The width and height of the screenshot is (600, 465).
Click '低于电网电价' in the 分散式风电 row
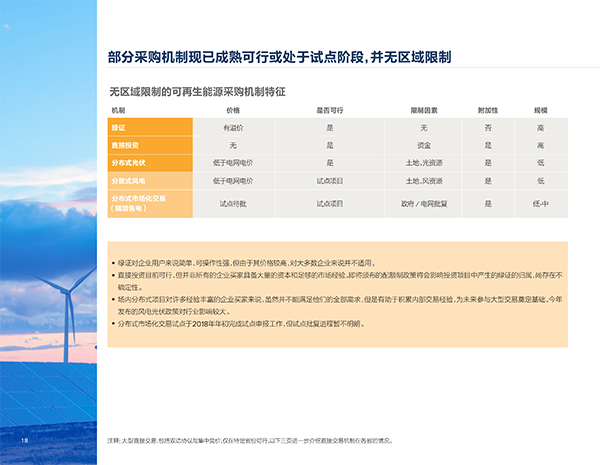coord(233,181)
